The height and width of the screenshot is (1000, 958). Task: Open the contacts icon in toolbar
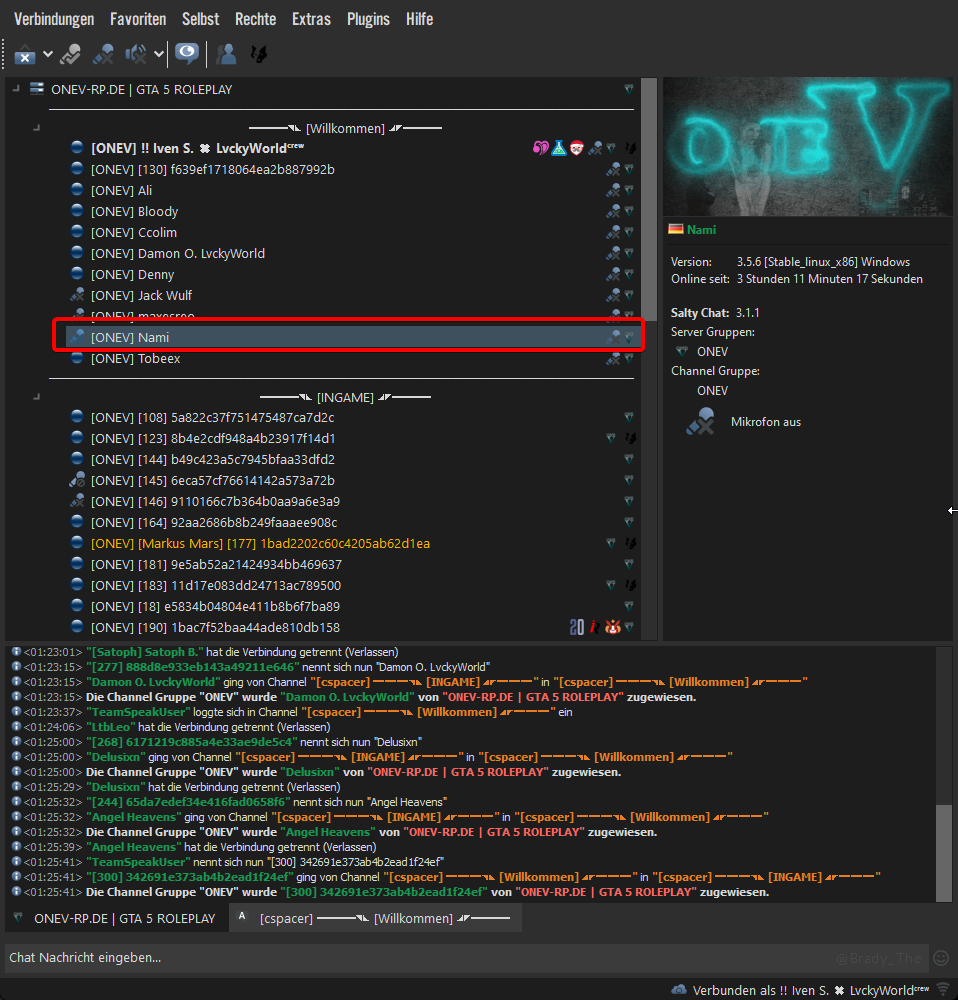(226, 54)
